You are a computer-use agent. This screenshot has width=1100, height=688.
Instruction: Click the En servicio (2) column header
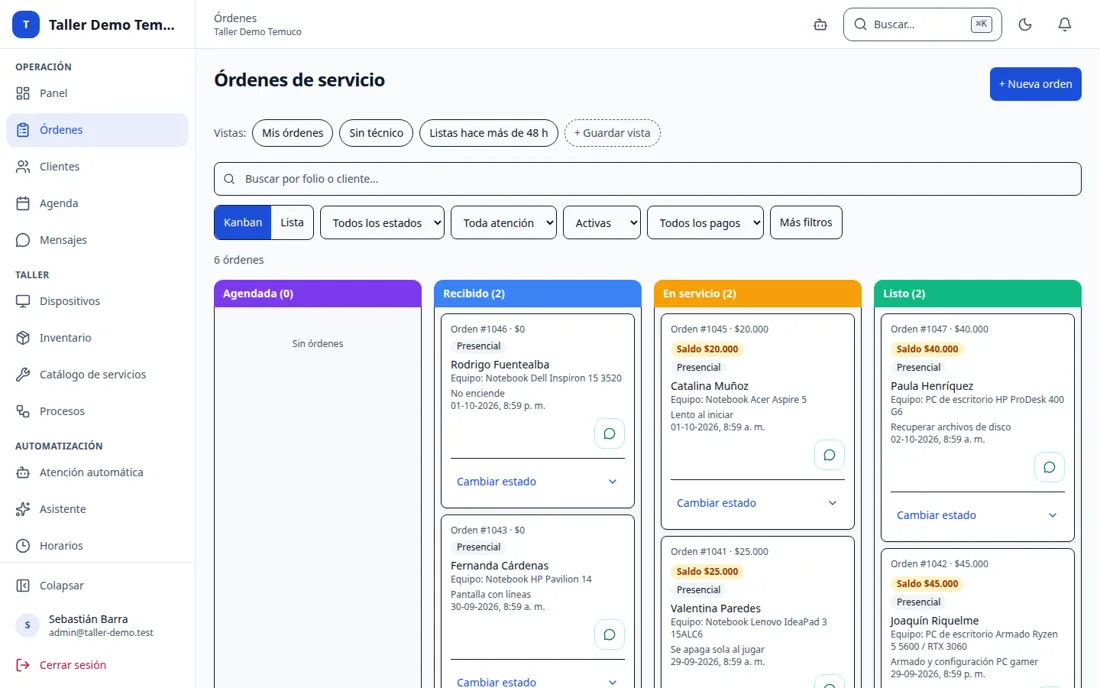758,294
